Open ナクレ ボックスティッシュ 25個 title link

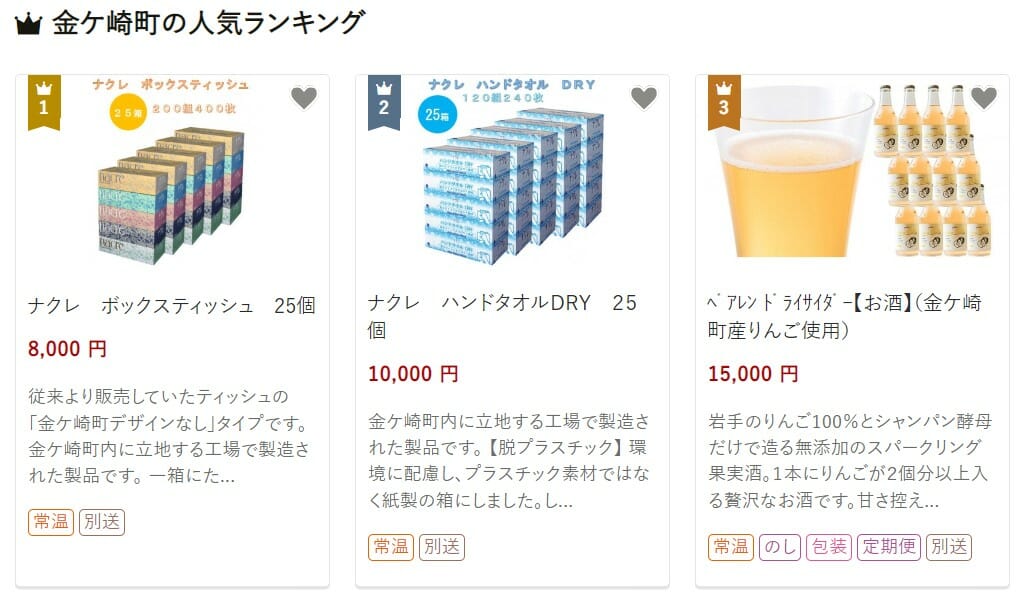click(172, 305)
